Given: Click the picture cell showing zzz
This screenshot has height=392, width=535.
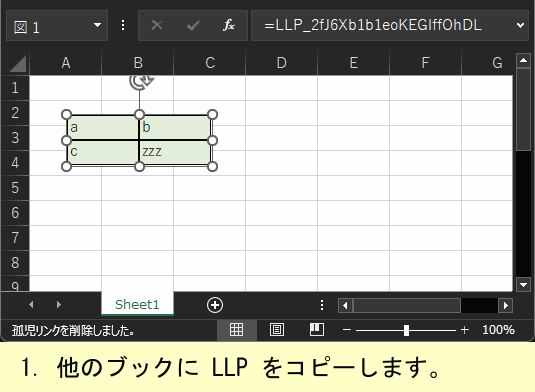Looking at the screenshot, I should click(175, 152).
